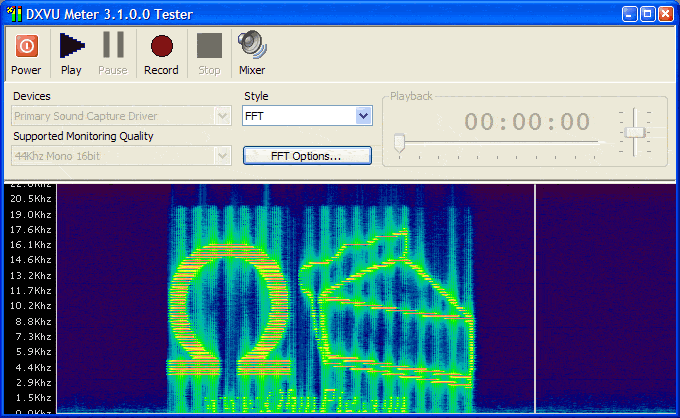Close the DXVU Meter Tester window
The width and height of the screenshot is (680, 418).
pyautogui.click(x=665, y=14)
